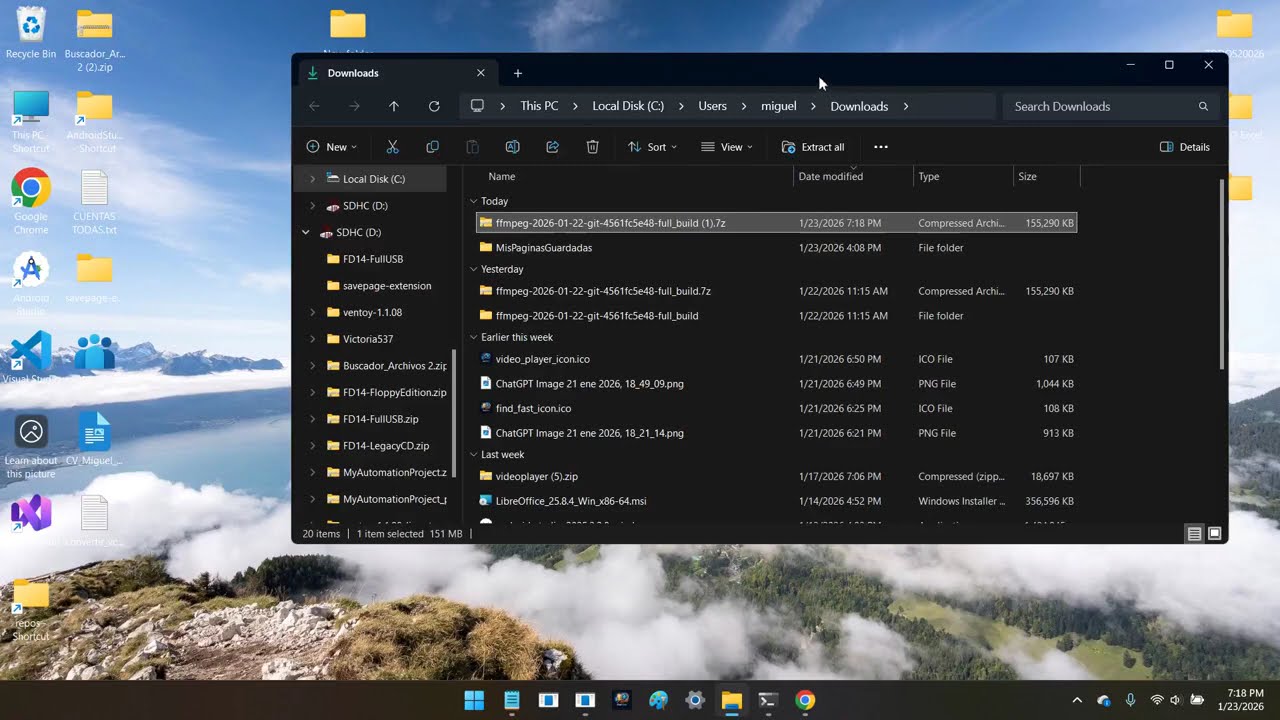Switch to large thumbnails view icon
This screenshot has width=1280, height=720.
click(1215, 534)
